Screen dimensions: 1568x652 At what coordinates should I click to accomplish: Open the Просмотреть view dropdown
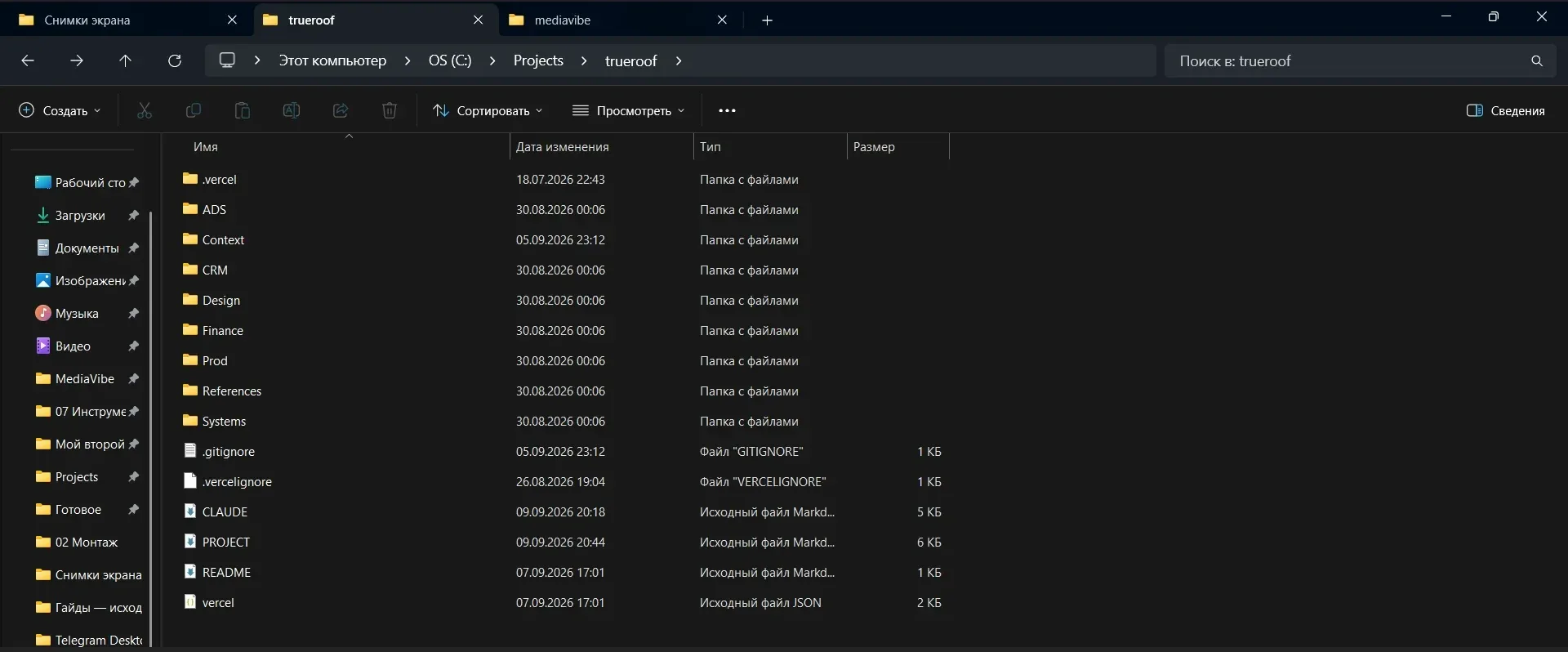629,110
